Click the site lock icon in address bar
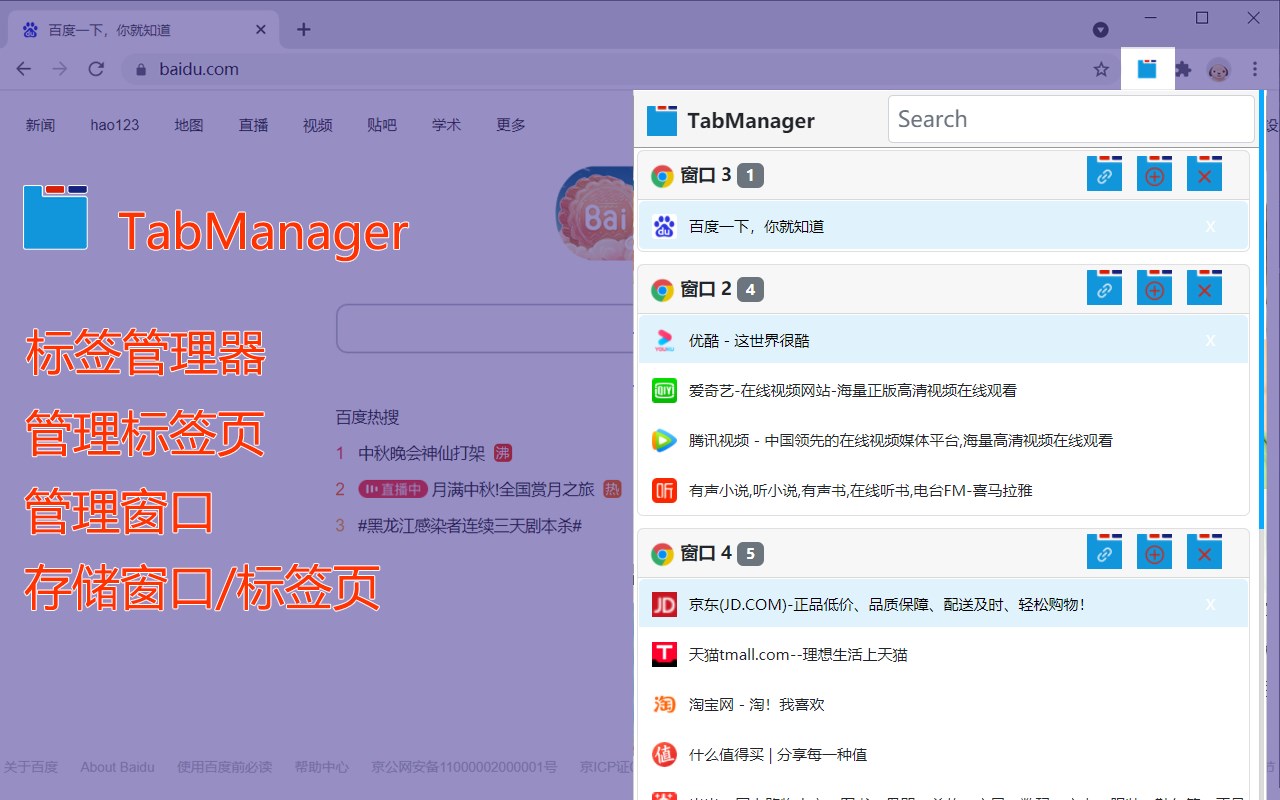1280x800 pixels. [140, 69]
